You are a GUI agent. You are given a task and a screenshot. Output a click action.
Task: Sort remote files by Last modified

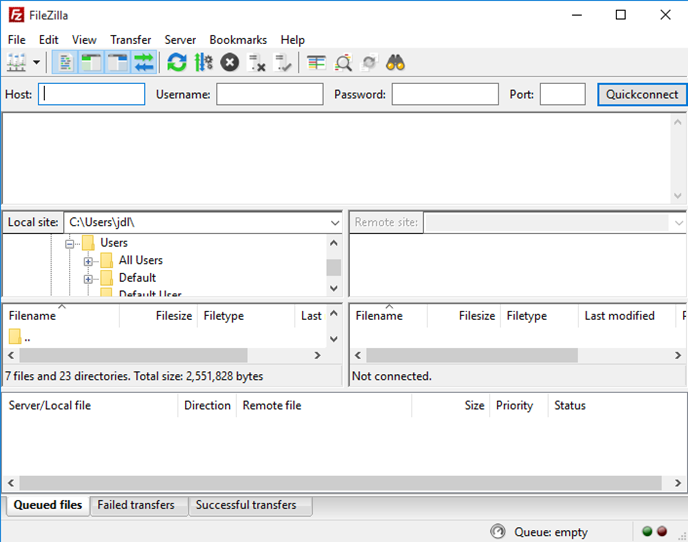coord(627,316)
